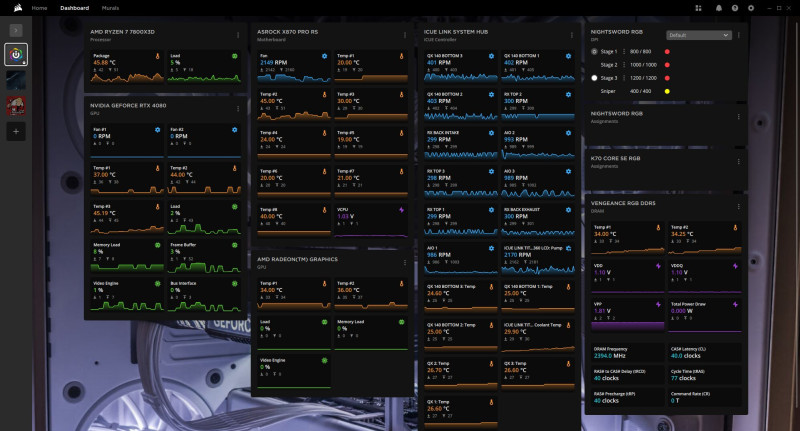Open the Default DPI preset dropdown
800x431 pixels.
(x=698, y=35)
